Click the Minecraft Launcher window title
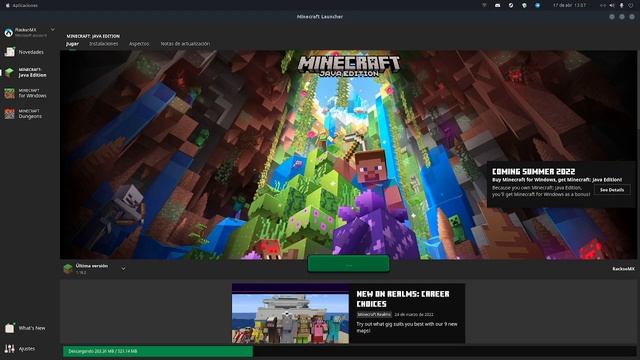Viewport: 640px width, 360px height. click(x=320, y=17)
